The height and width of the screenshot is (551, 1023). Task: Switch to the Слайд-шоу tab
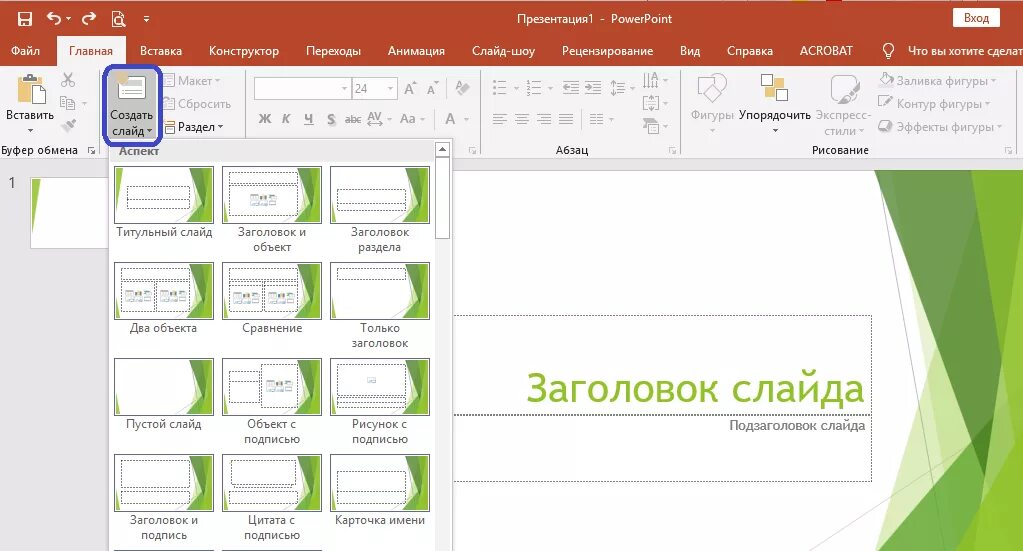point(503,51)
